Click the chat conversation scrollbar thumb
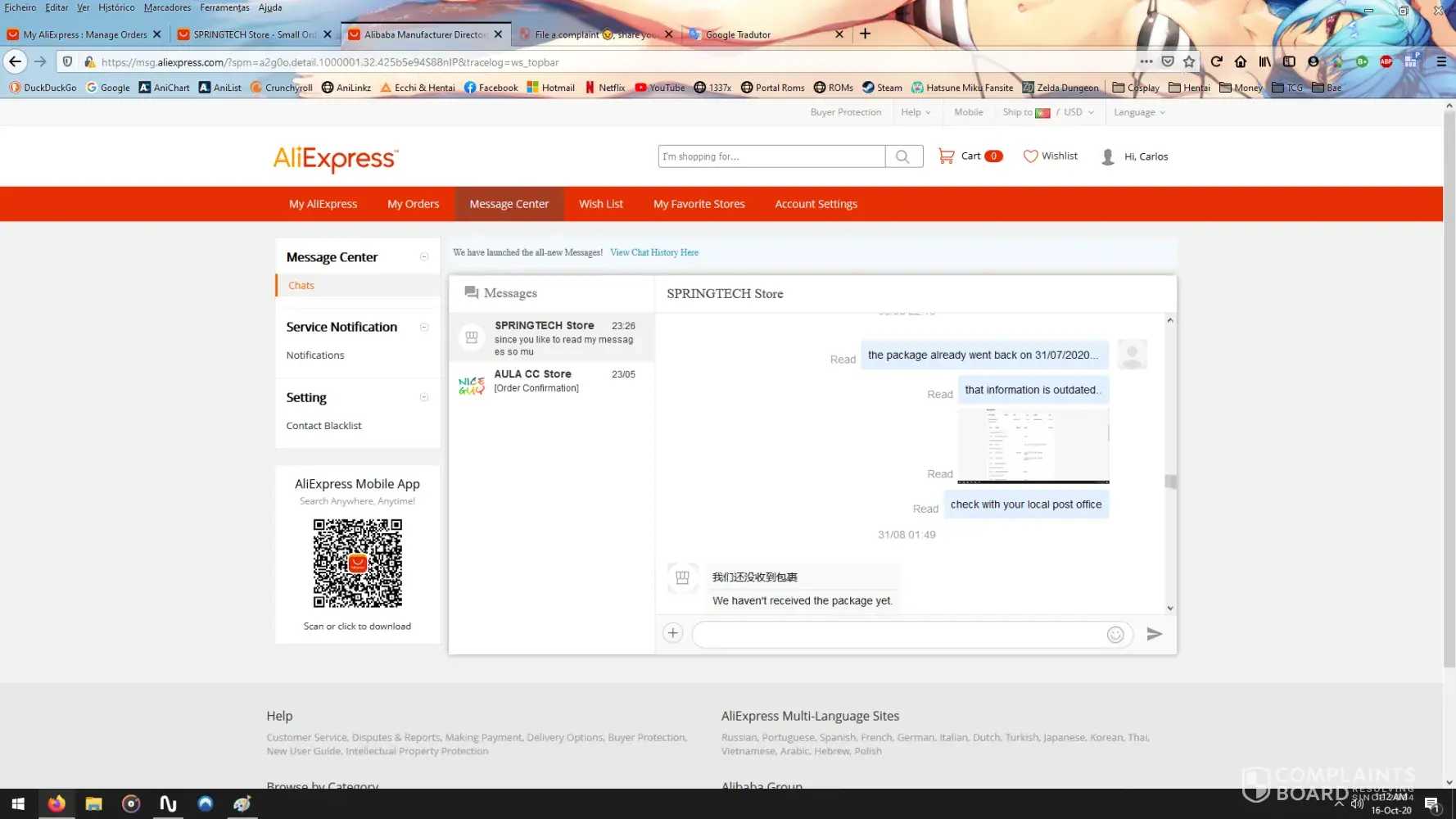 click(x=1171, y=482)
